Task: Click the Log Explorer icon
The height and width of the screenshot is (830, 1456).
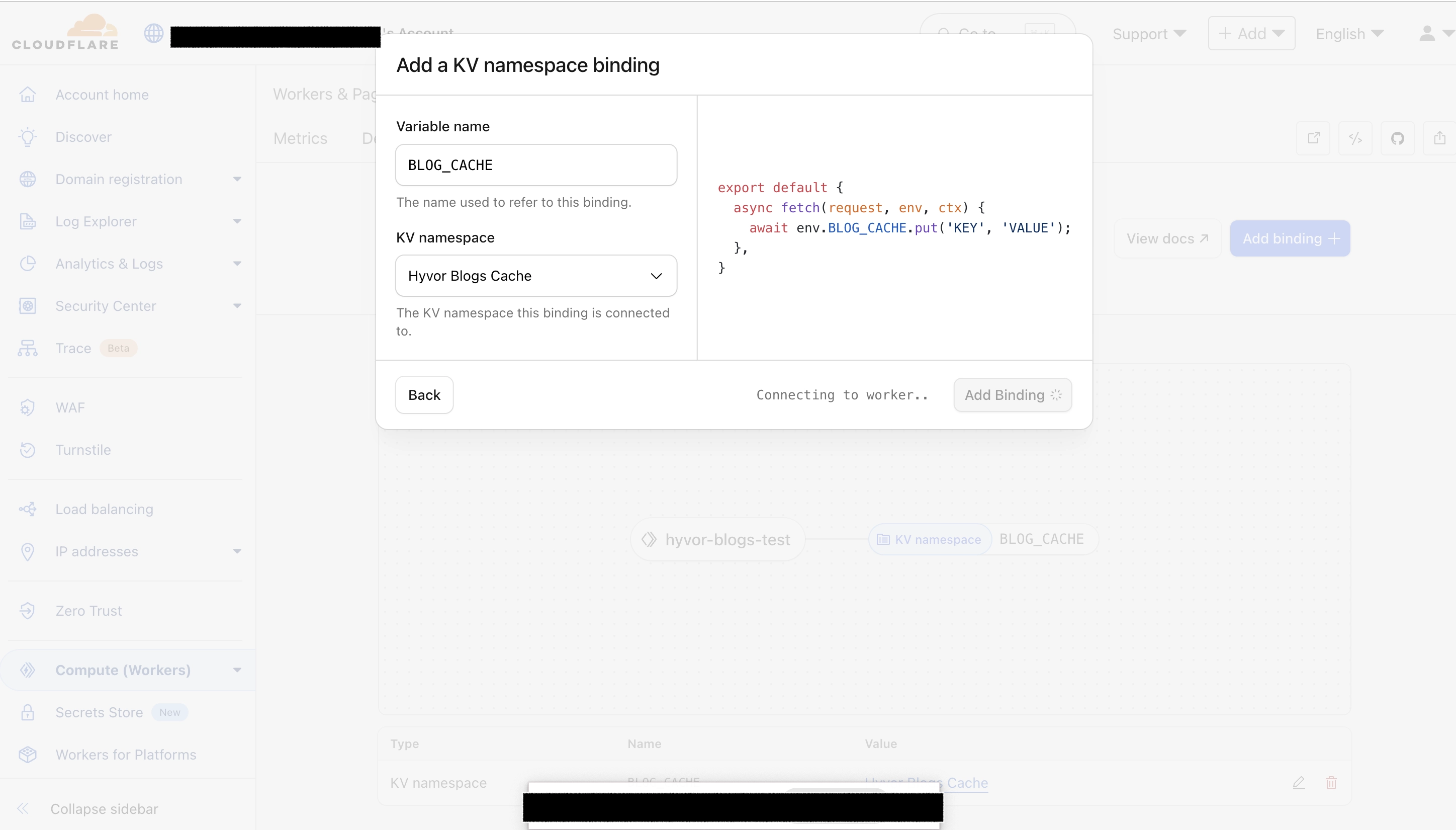Action: click(x=27, y=221)
